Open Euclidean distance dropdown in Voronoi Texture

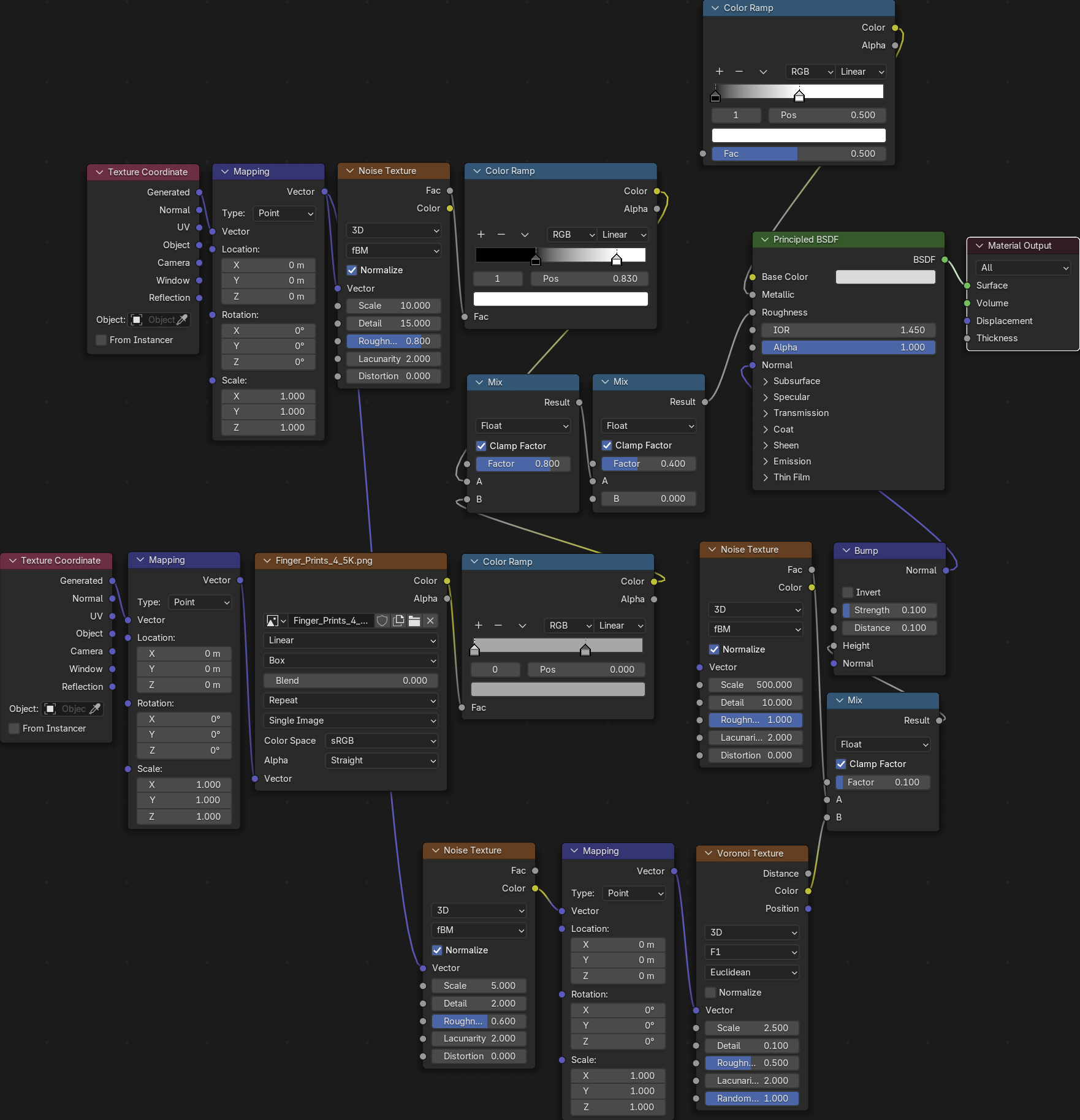click(752, 972)
